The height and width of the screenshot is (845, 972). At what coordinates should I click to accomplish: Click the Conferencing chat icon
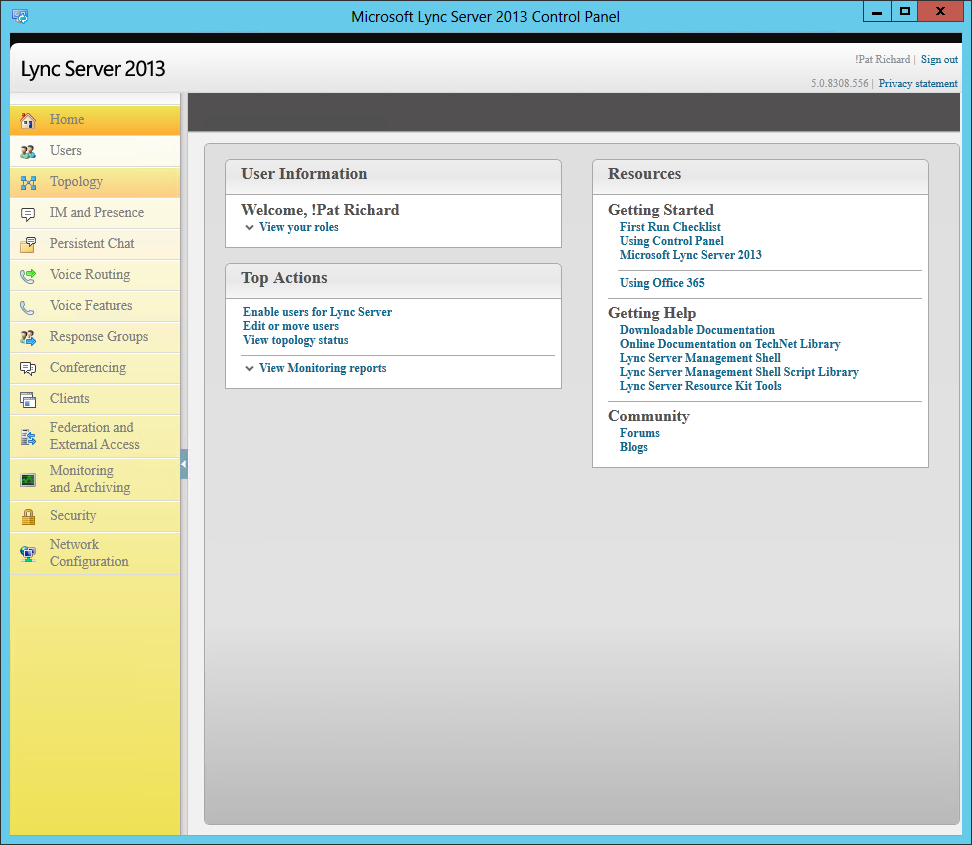click(28, 368)
